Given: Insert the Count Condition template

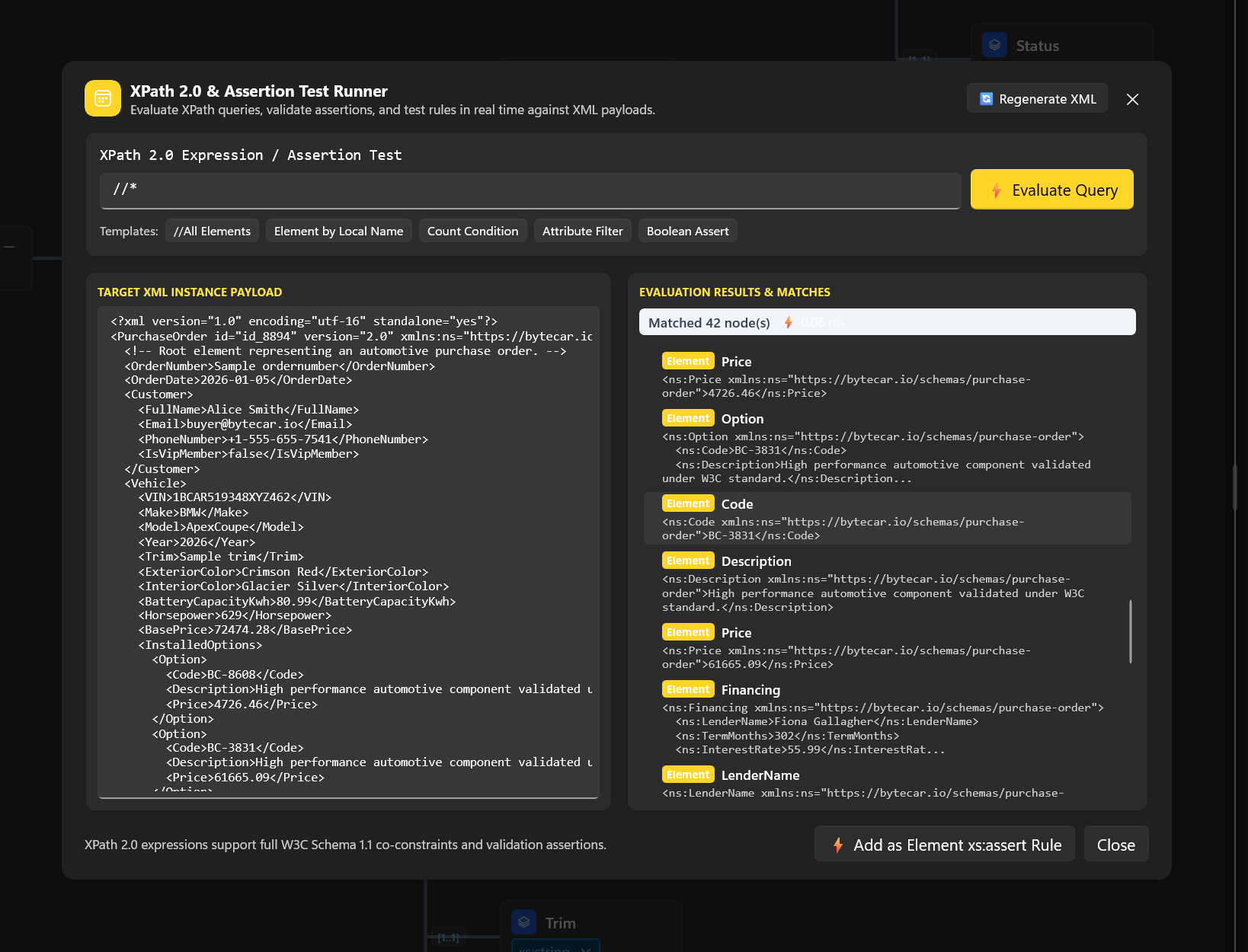Looking at the screenshot, I should coord(472,231).
